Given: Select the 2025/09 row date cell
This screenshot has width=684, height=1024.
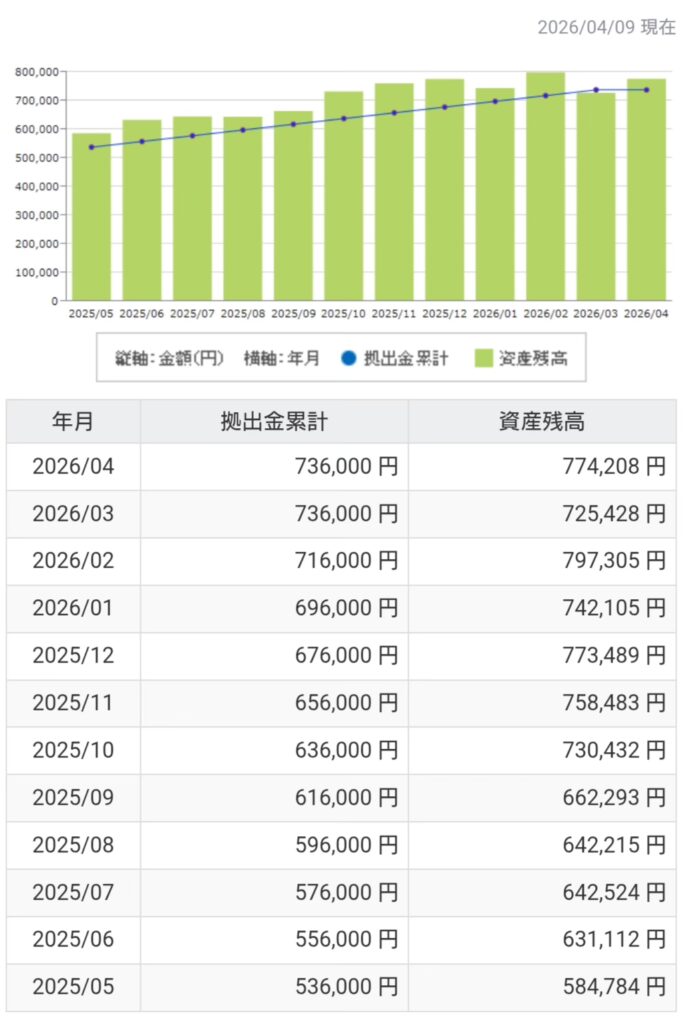Looking at the screenshot, I should point(73,798).
